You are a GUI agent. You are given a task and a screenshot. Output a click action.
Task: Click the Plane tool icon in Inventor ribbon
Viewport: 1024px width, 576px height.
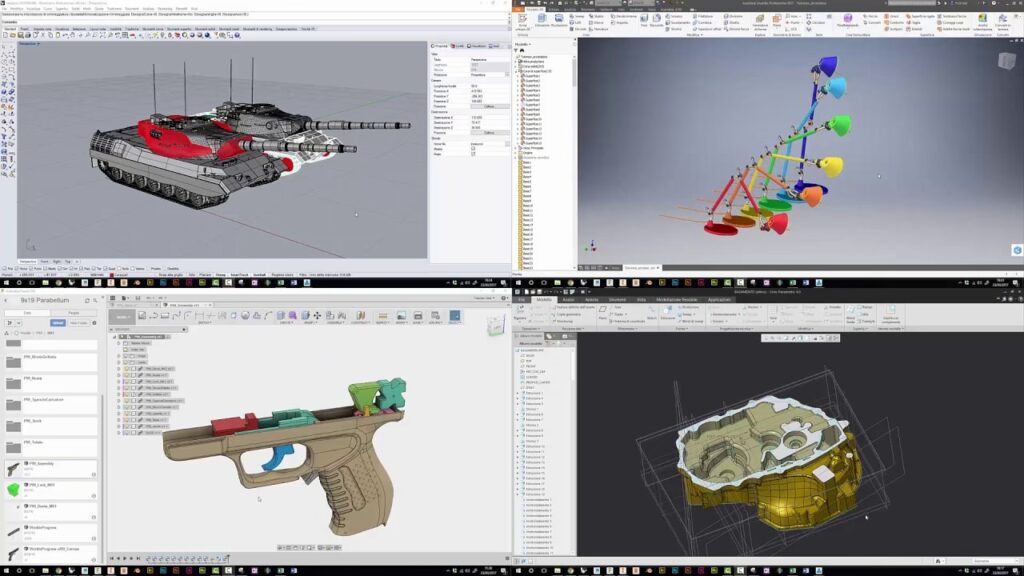(776, 20)
